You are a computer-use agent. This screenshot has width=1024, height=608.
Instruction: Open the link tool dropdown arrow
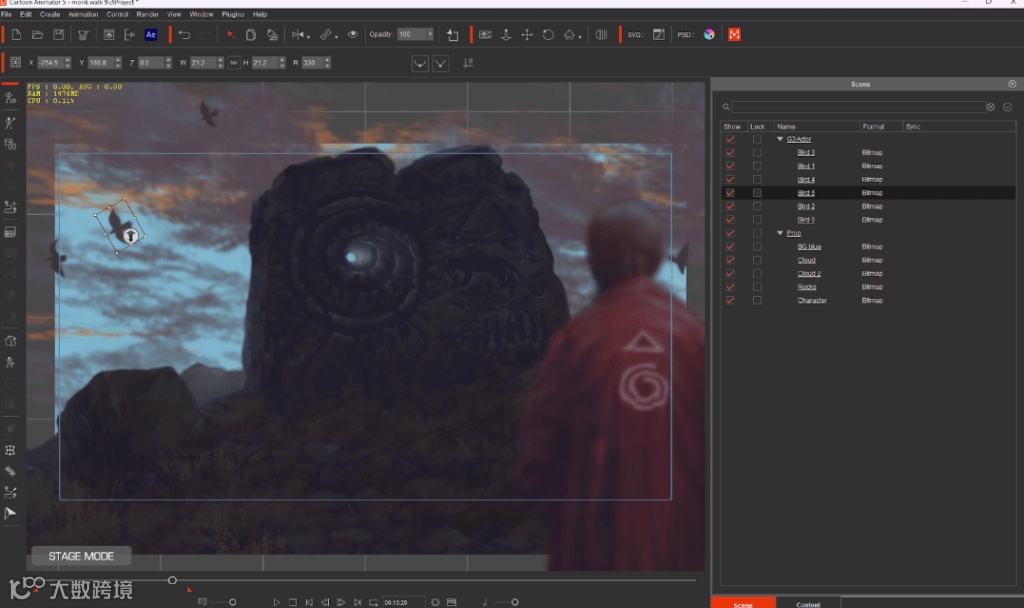pos(336,37)
